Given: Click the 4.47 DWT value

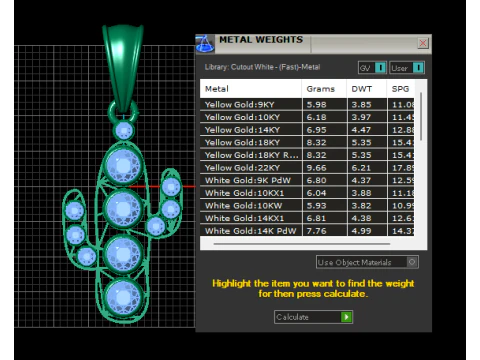Looking at the screenshot, I should click(x=361, y=130).
